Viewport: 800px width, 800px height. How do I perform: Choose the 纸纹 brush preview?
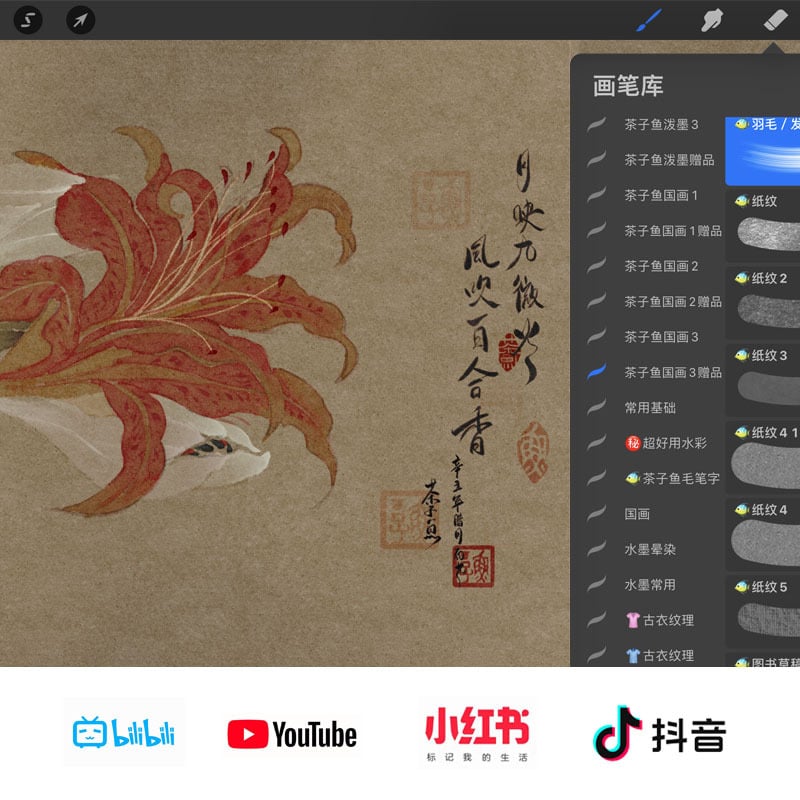pos(762,227)
